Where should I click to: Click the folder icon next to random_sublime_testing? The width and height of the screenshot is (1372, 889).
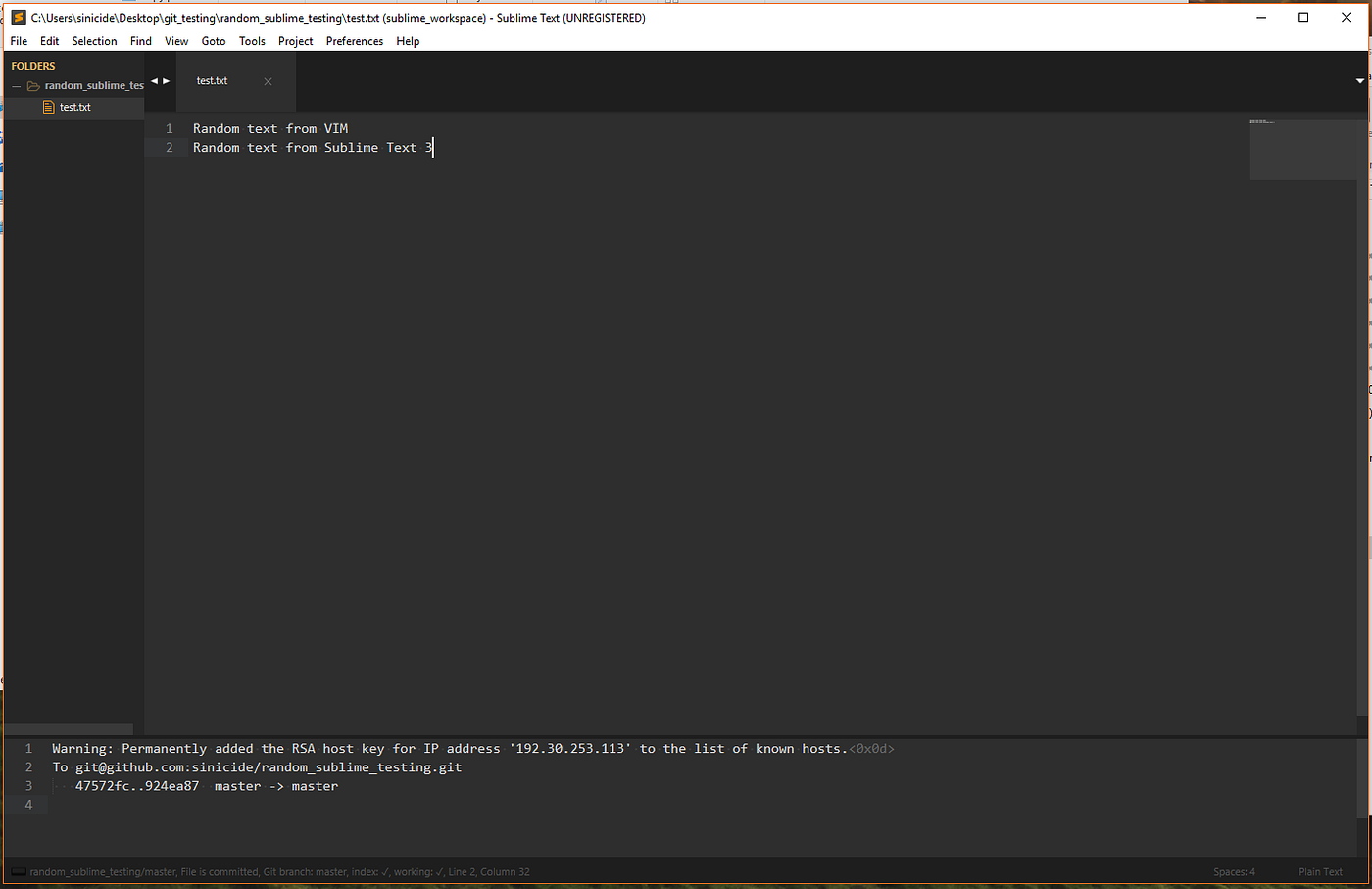31,85
